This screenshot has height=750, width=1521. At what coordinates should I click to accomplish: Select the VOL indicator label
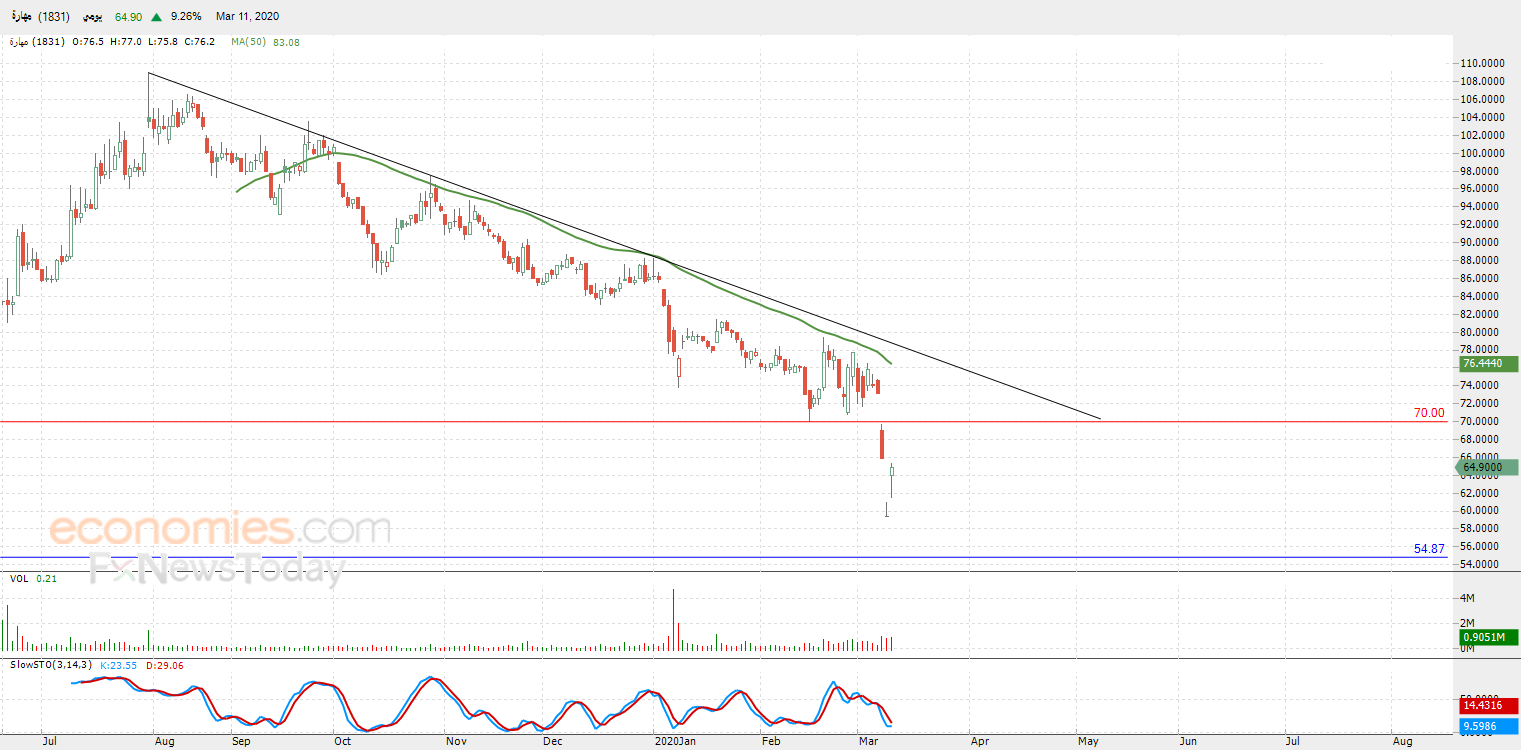coord(20,578)
